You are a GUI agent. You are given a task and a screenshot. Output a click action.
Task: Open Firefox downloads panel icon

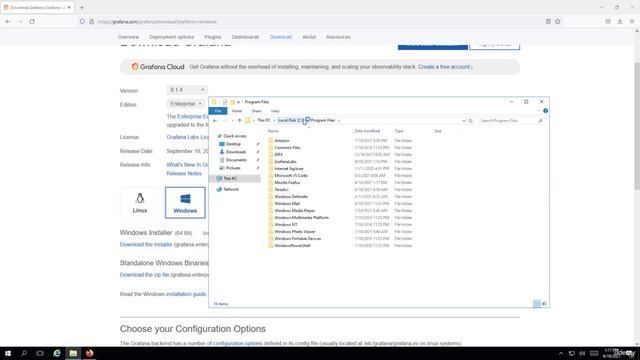coord(620,22)
